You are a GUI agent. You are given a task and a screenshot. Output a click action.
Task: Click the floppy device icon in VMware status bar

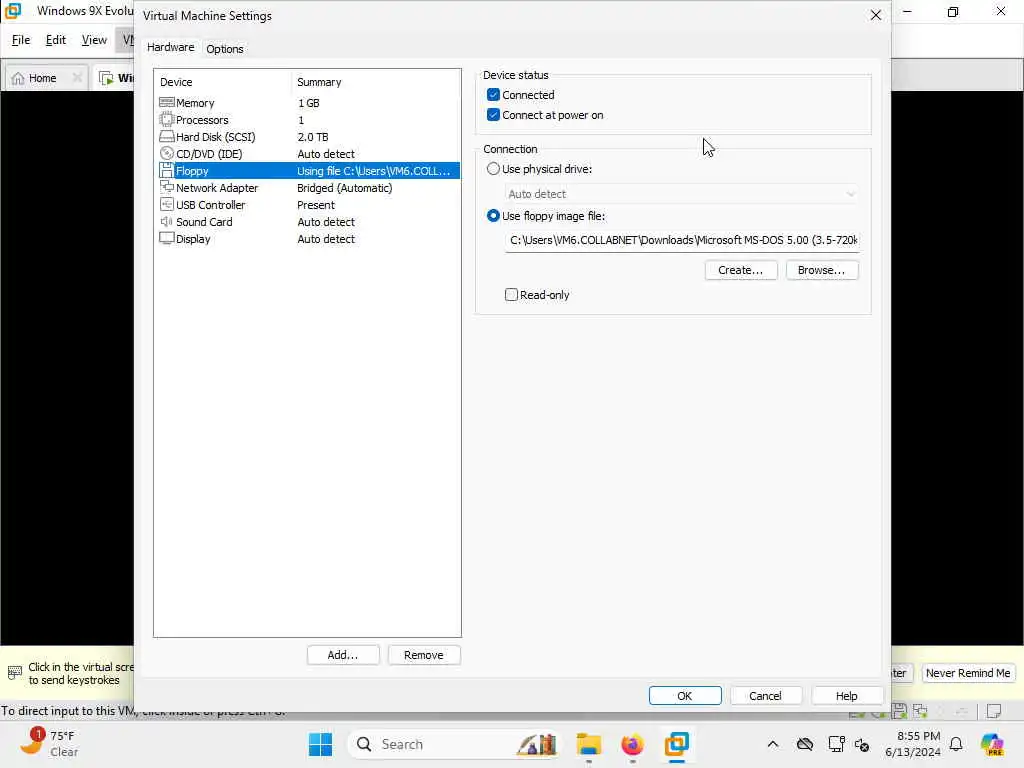click(x=899, y=711)
